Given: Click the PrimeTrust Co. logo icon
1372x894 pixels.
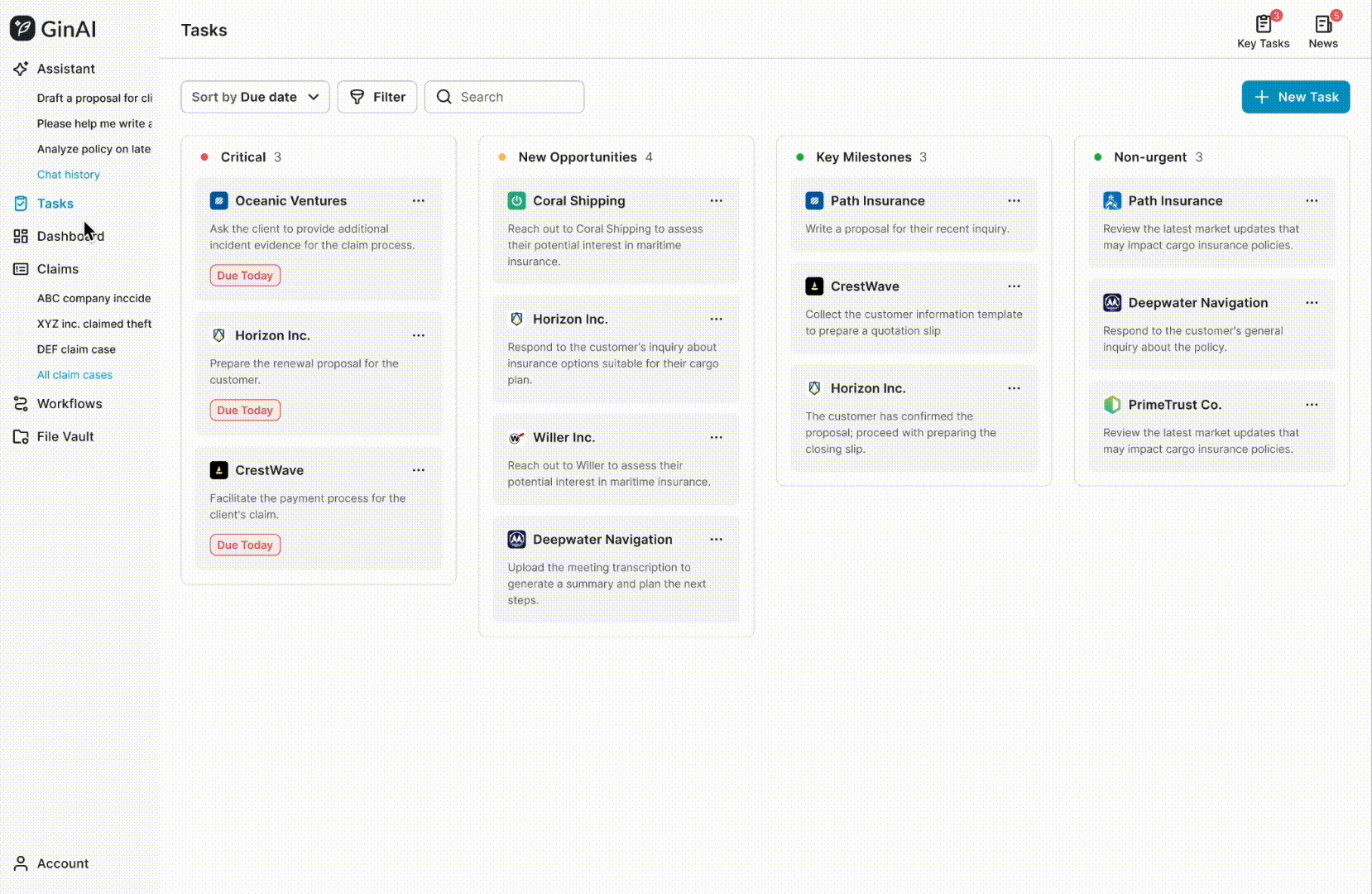Looking at the screenshot, I should pos(1112,405).
